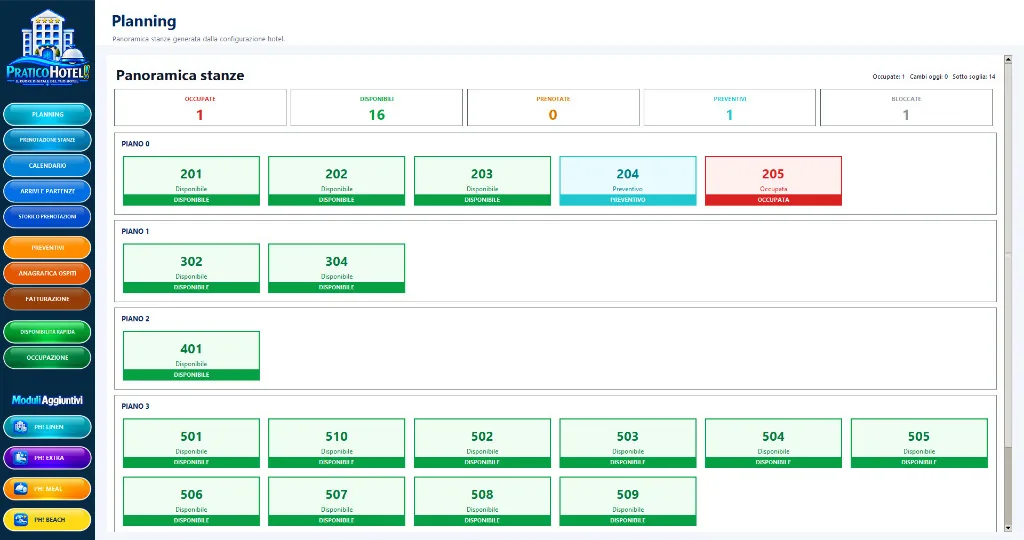Open the Planning section
The height and width of the screenshot is (540, 1024).
[47, 114]
